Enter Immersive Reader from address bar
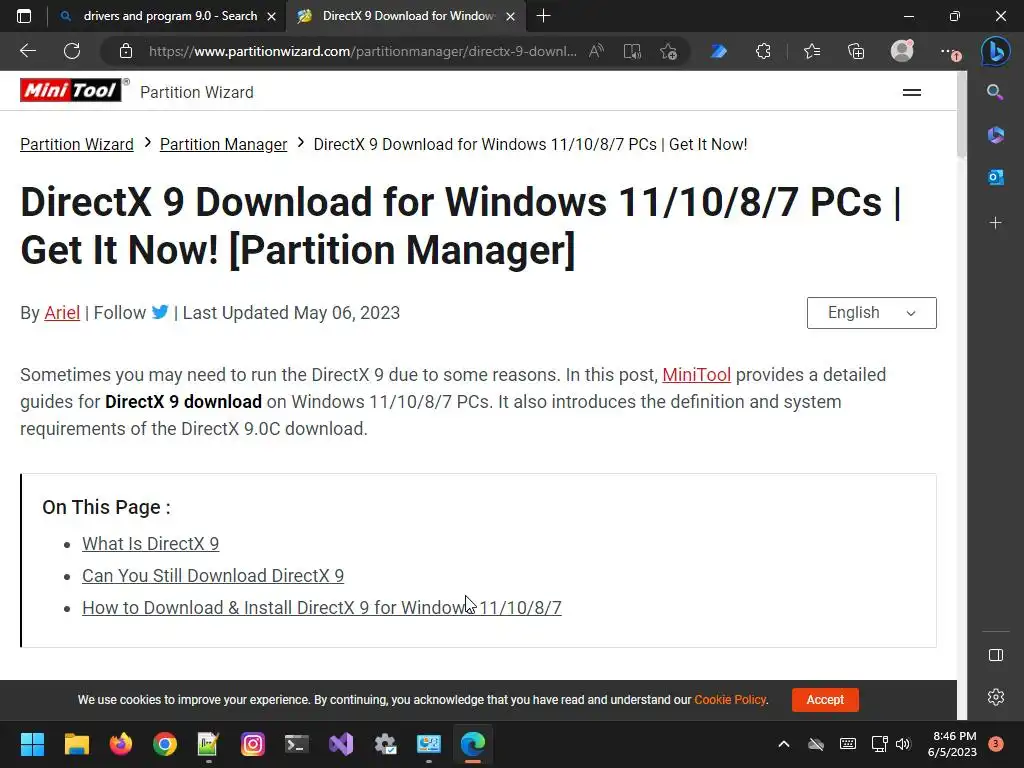Screen dimensions: 1024x768 [632, 51]
